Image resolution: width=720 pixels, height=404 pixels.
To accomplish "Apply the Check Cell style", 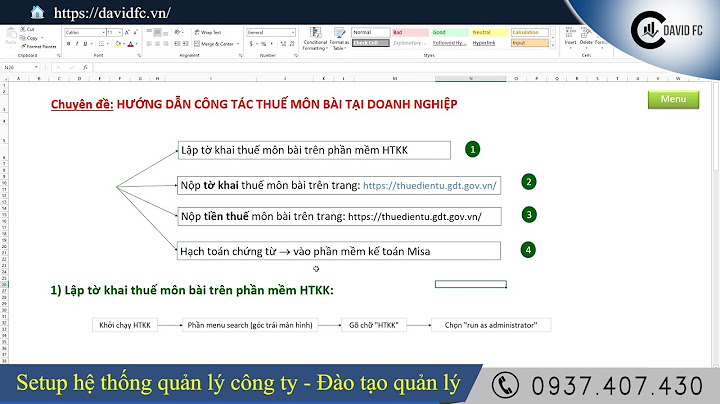I will (x=371, y=43).
